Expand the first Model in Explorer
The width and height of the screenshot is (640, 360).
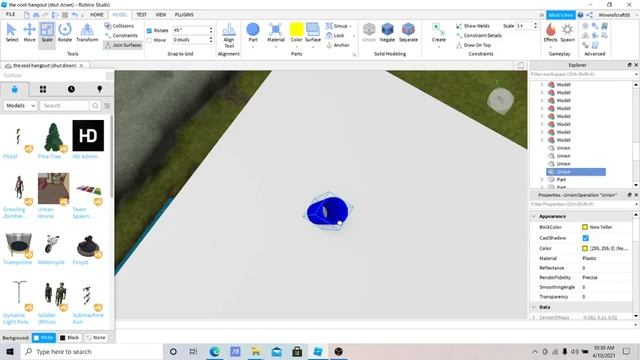tap(542, 84)
